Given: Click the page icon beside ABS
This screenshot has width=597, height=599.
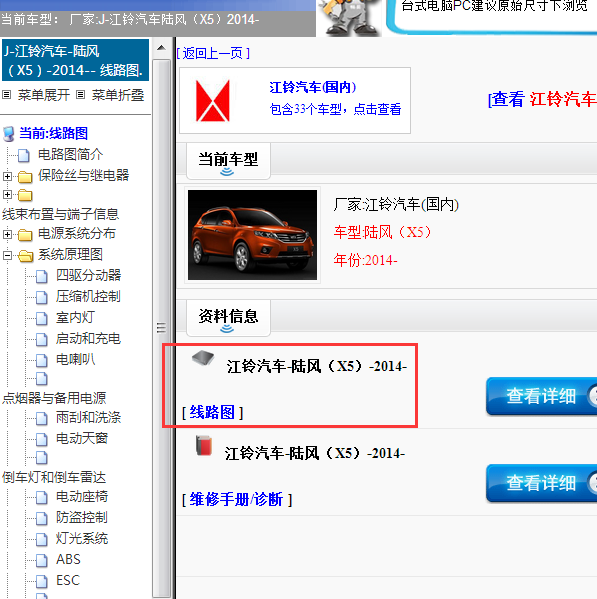Looking at the screenshot, I should click(42, 561).
